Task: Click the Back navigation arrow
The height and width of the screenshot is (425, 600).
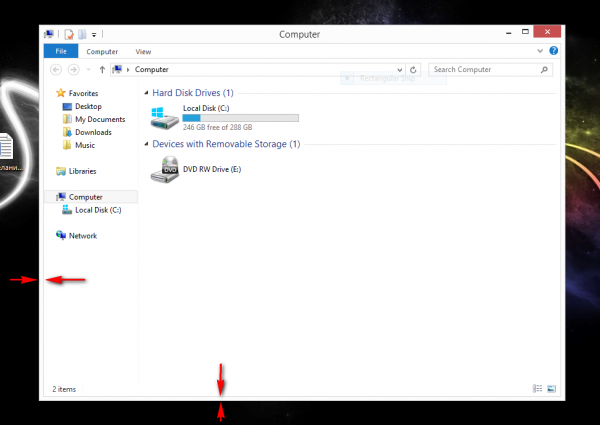Action: (56, 70)
